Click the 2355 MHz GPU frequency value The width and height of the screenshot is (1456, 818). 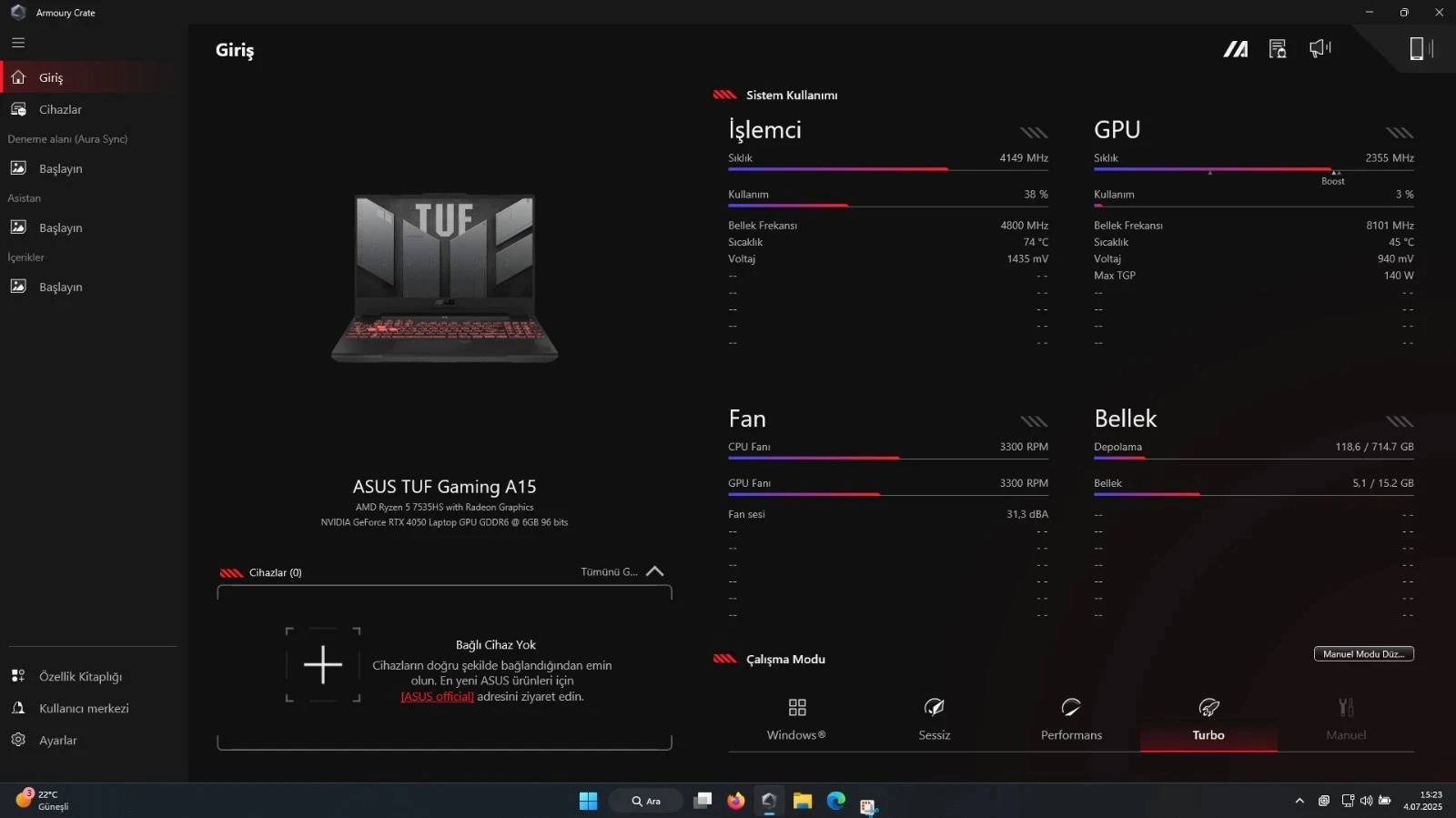pos(1390,157)
